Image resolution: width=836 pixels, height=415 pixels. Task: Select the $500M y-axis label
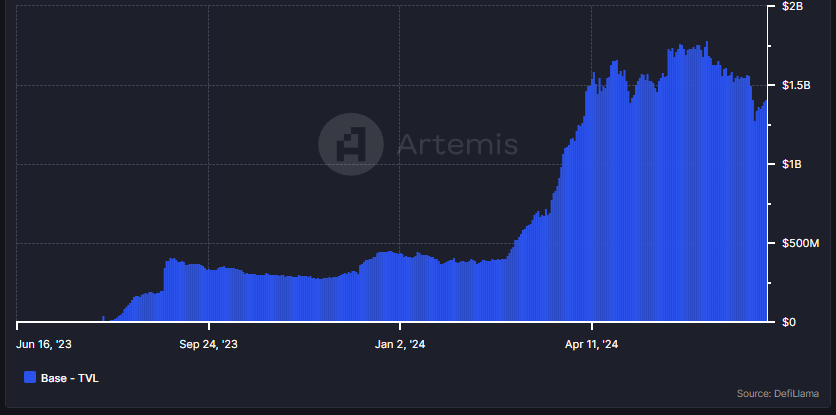[x=798, y=243]
